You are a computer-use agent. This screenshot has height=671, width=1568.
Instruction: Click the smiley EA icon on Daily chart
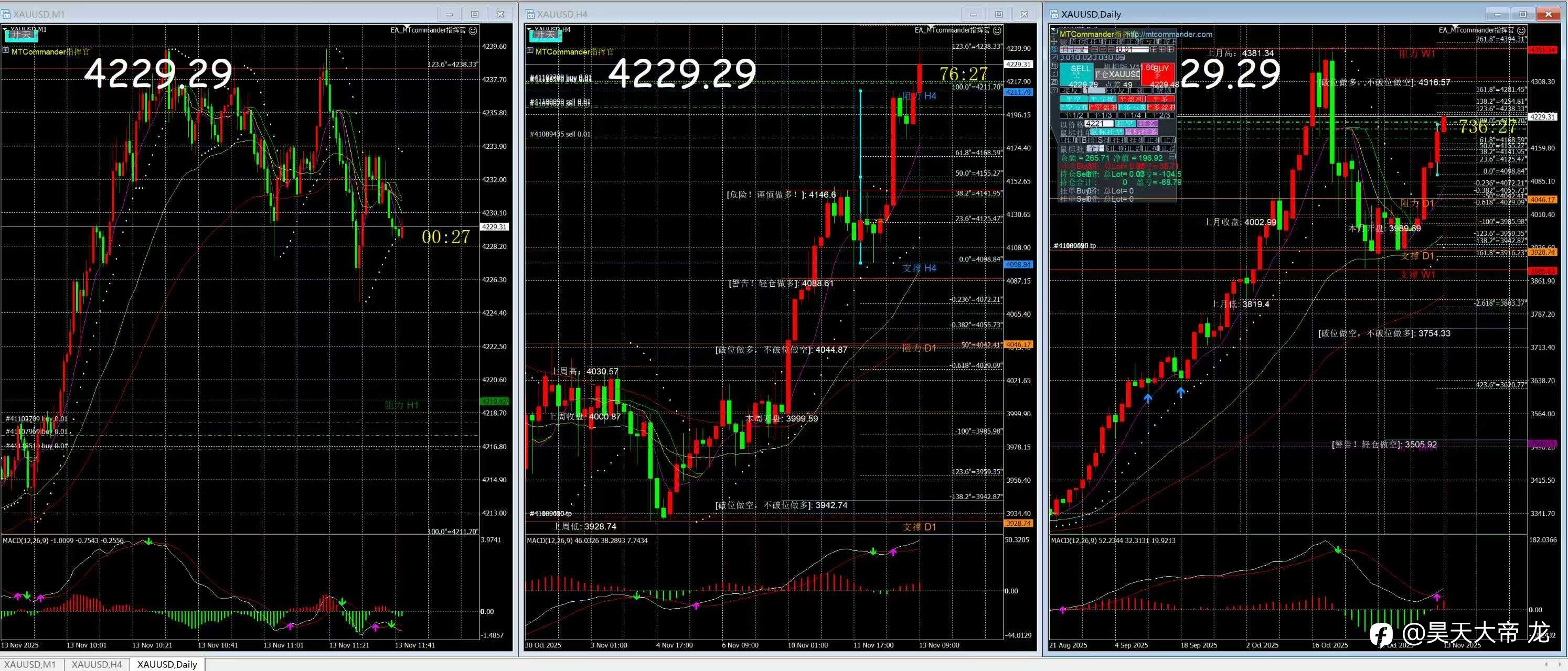click(1521, 30)
